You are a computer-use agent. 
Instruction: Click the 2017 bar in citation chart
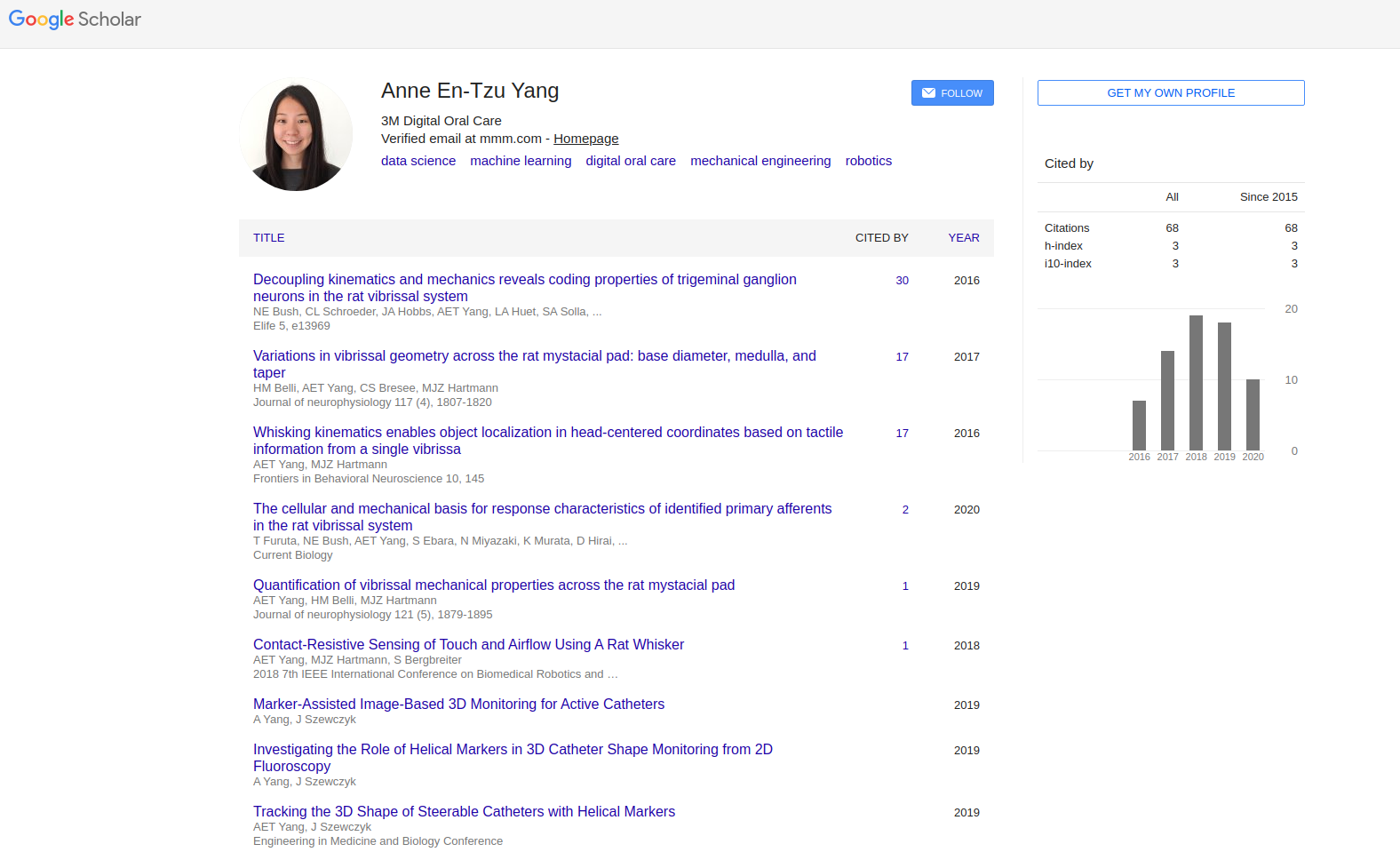click(1167, 401)
